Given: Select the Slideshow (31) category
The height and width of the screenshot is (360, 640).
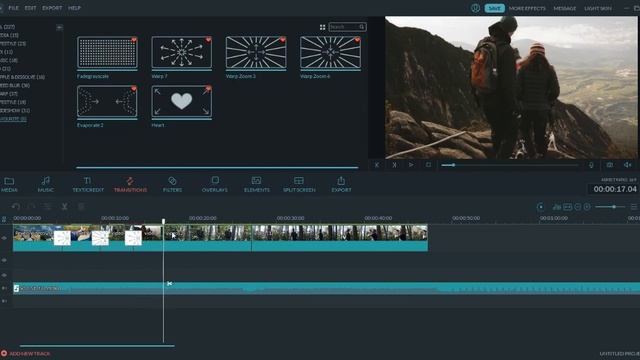Looking at the screenshot, I should pos(15,110).
